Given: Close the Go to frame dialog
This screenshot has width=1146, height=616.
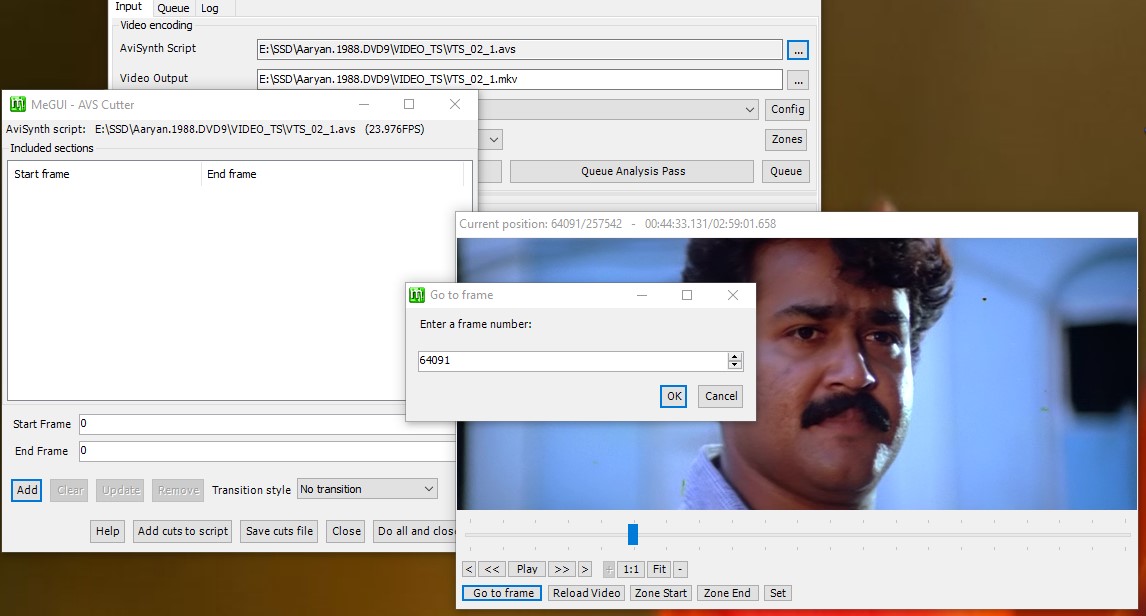Looking at the screenshot, I should tap(732, 295).
